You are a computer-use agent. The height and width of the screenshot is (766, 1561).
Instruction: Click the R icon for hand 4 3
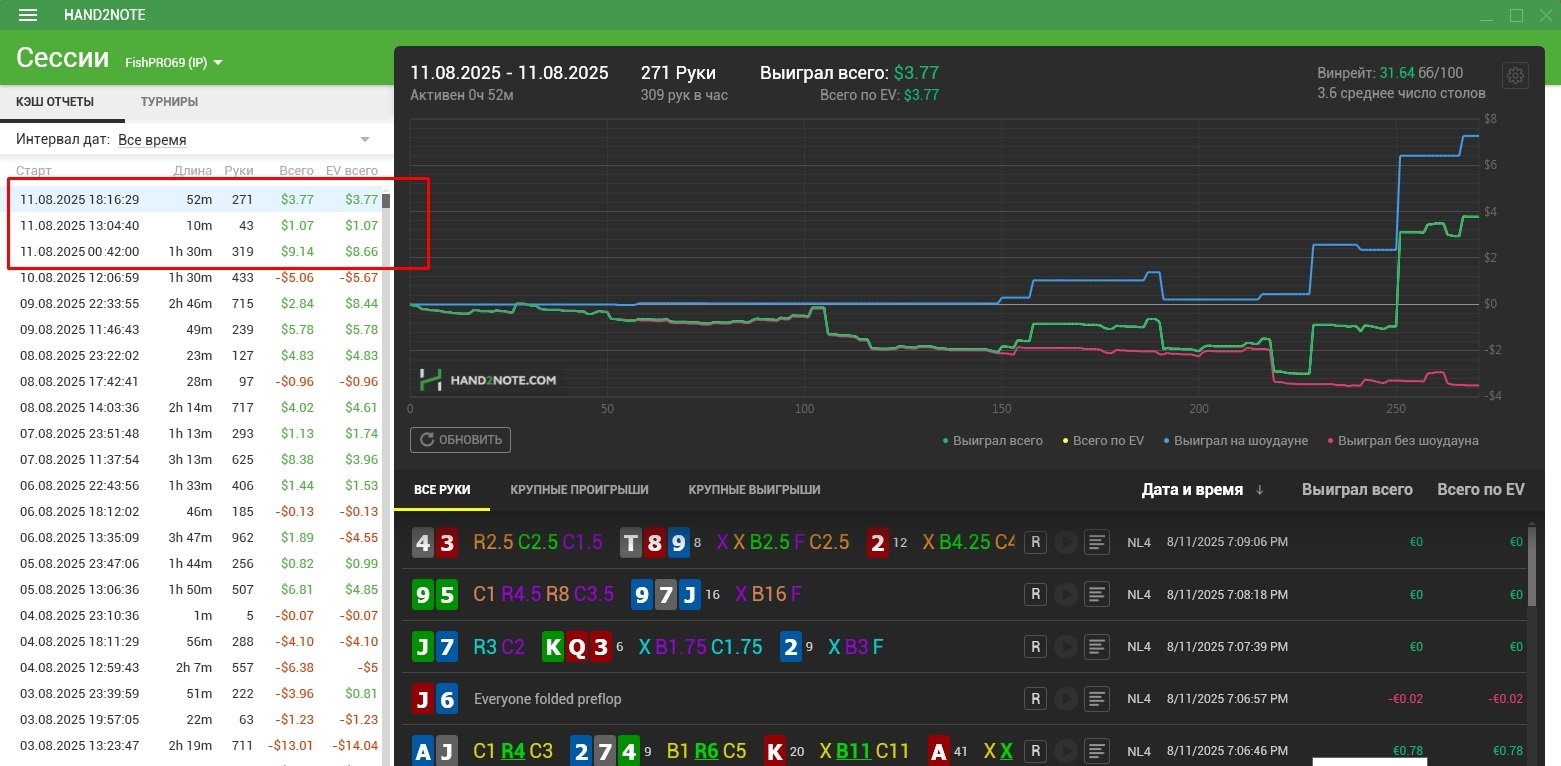[1035, 542]
